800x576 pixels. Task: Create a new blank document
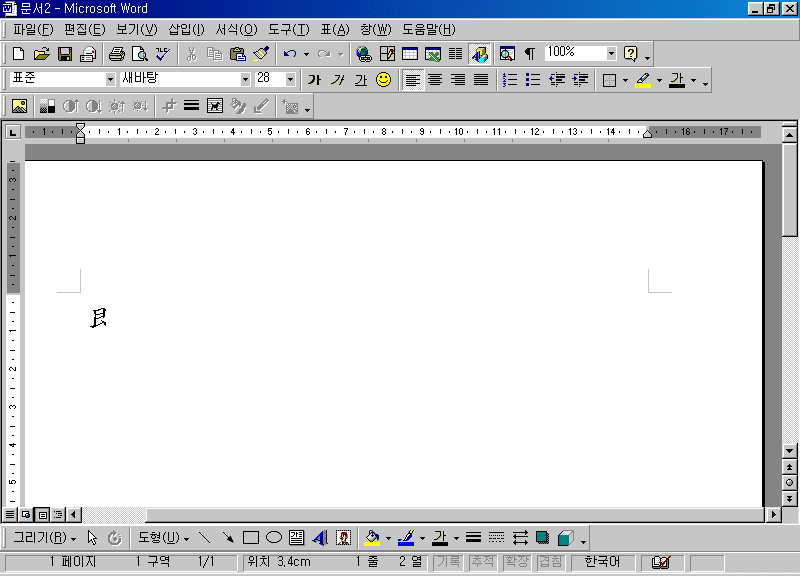[x=18, y=54]
